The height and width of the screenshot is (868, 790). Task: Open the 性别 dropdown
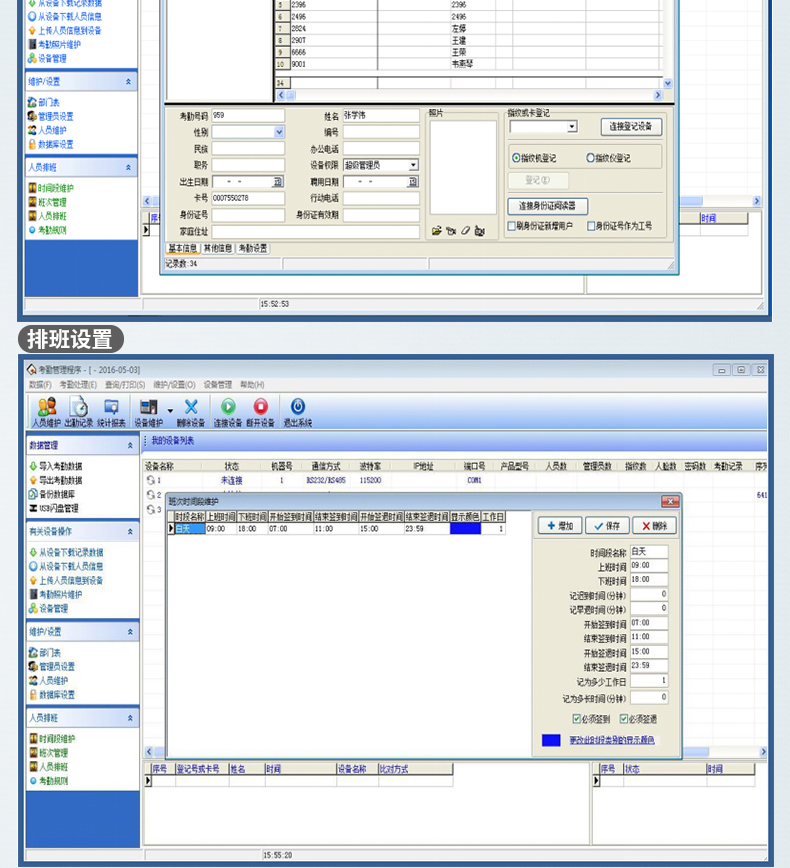coord(279,132)
